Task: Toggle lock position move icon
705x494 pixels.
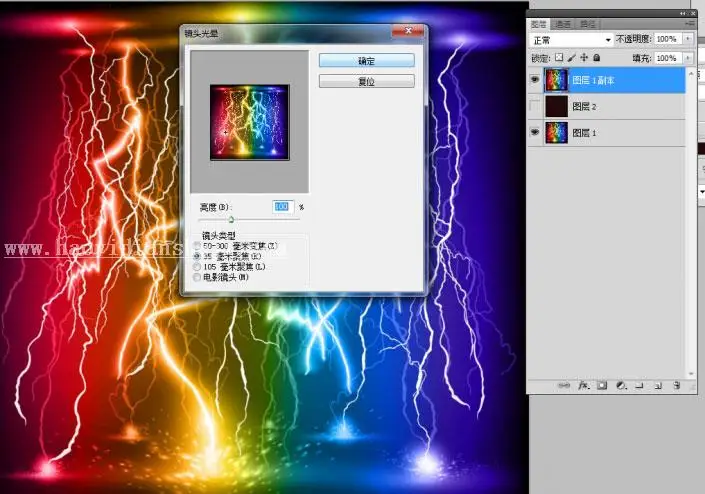Action: tap(584, 58)
